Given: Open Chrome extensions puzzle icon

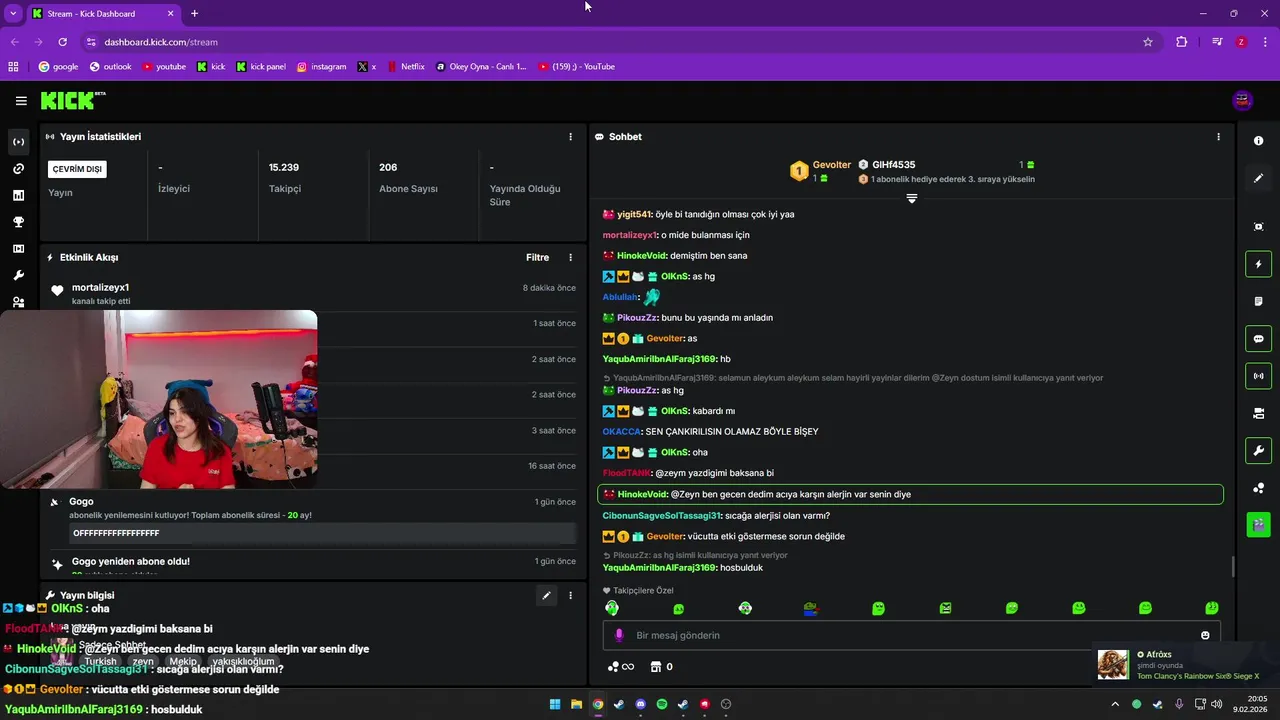Looking at the screenshot, I should click(1182, 42).
